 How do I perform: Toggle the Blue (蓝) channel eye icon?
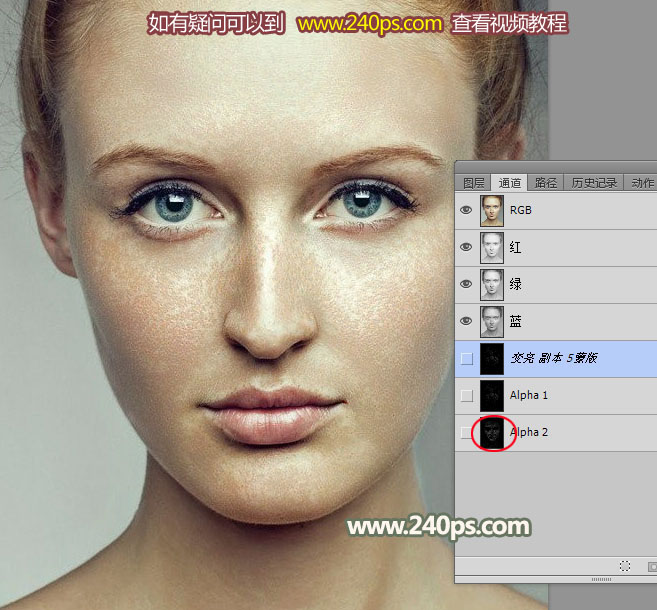pyautogui.click(x=466, y=321)
